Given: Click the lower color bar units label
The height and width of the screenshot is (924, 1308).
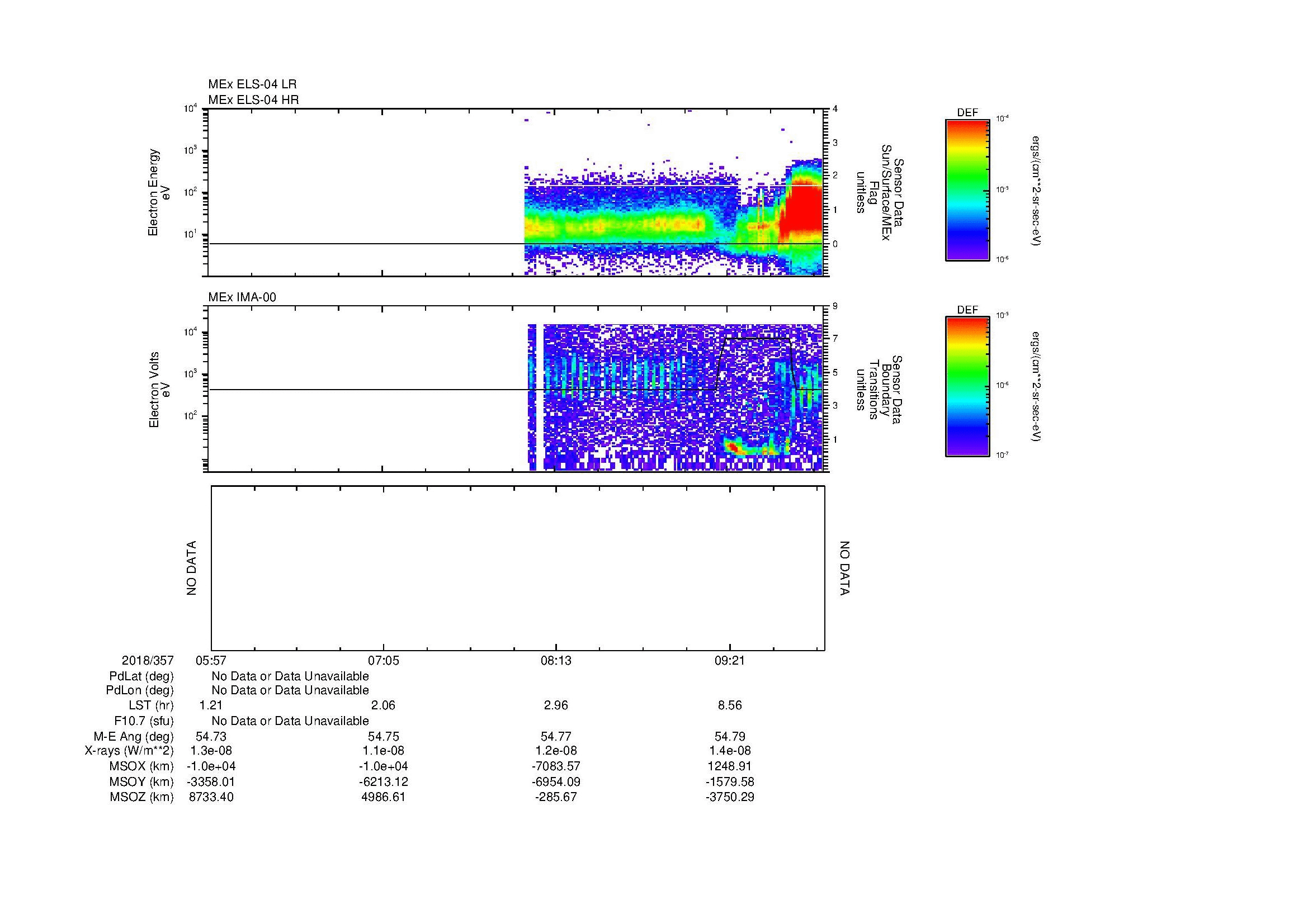Looking at the screenshot, I should 1036,387.
